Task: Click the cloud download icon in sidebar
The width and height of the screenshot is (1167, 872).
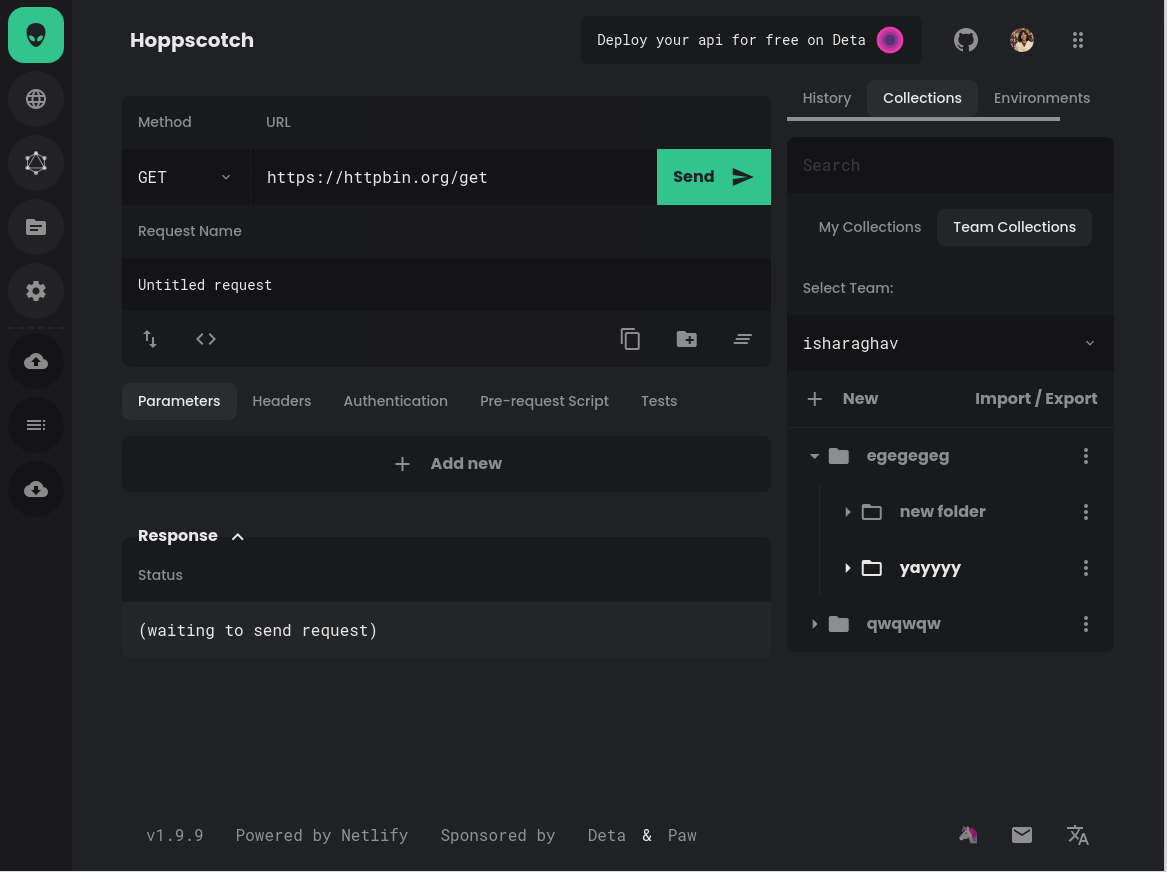Action: coord(36,490)
